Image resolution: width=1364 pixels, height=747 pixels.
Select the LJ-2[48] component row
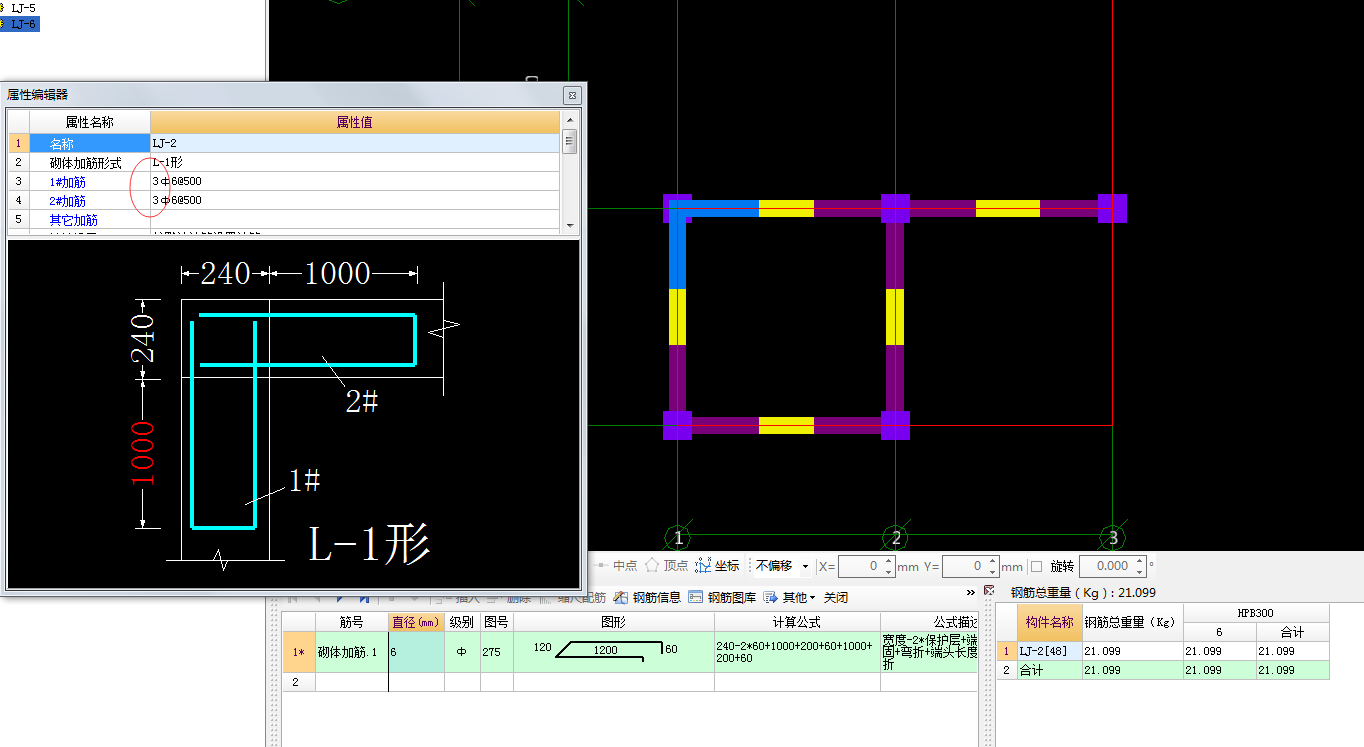click(x=1049, y=651)
